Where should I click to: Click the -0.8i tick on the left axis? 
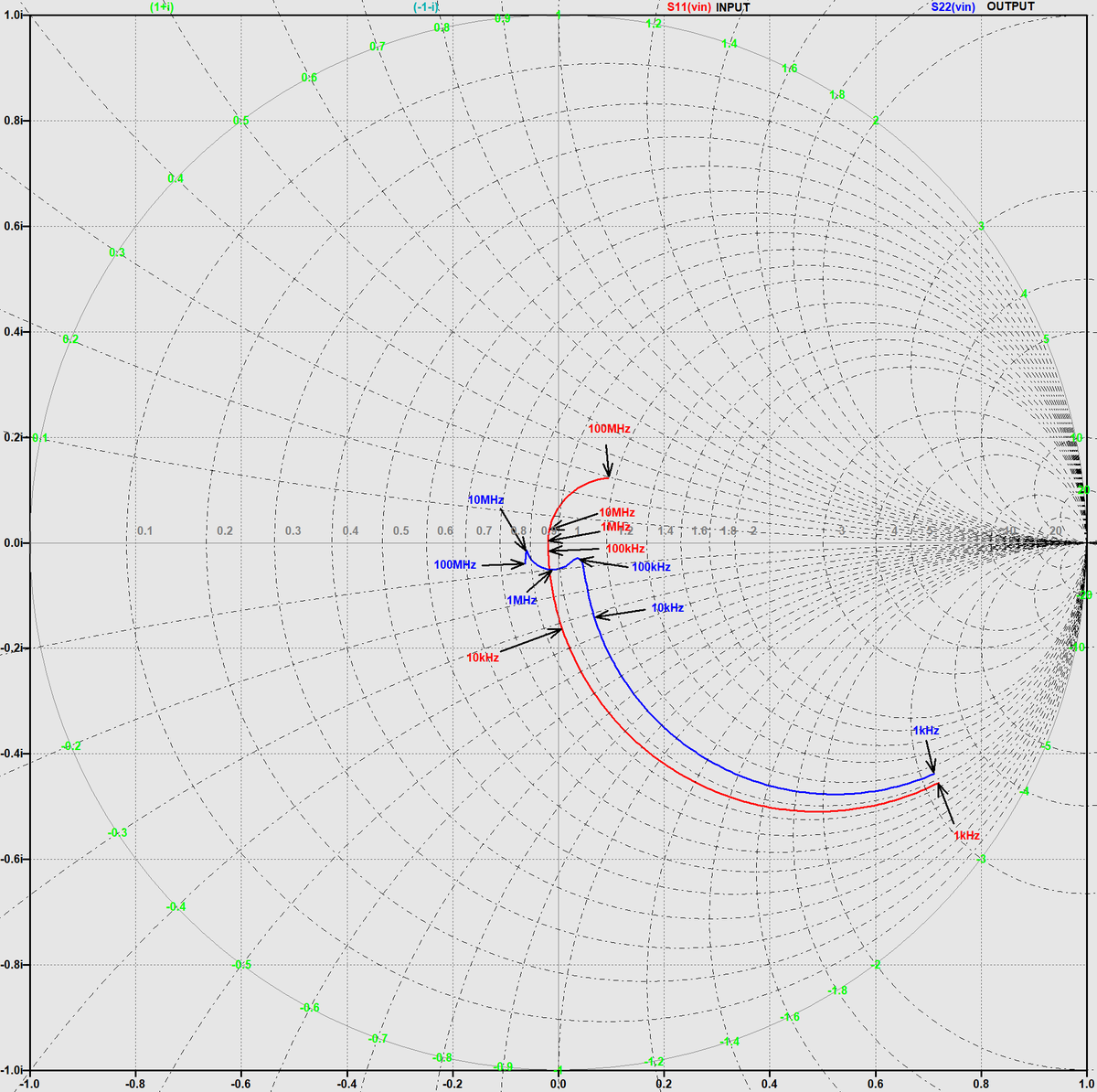(11, 965)
